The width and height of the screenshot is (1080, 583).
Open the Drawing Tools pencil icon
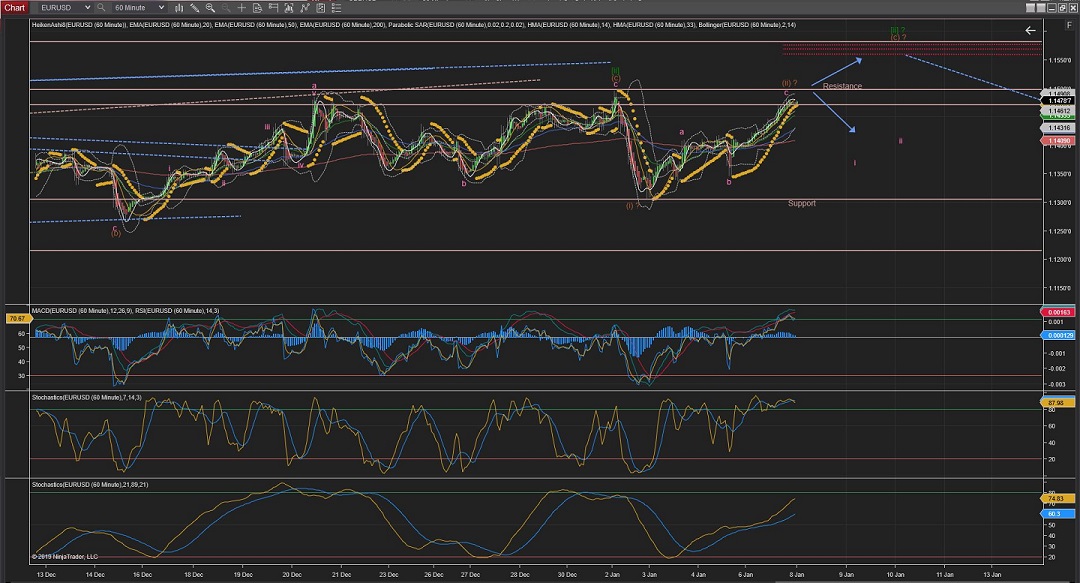tap(195, 7)
